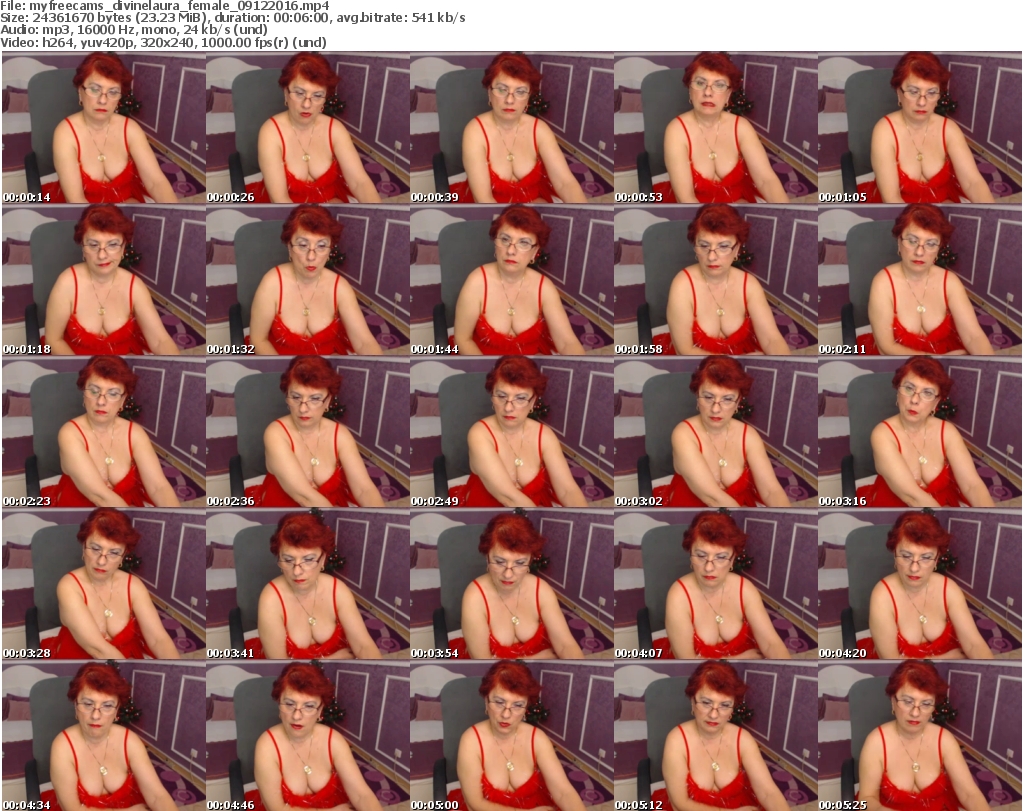Open the frame at 00:00:26

pyautogui.click(x=308, y=127)
